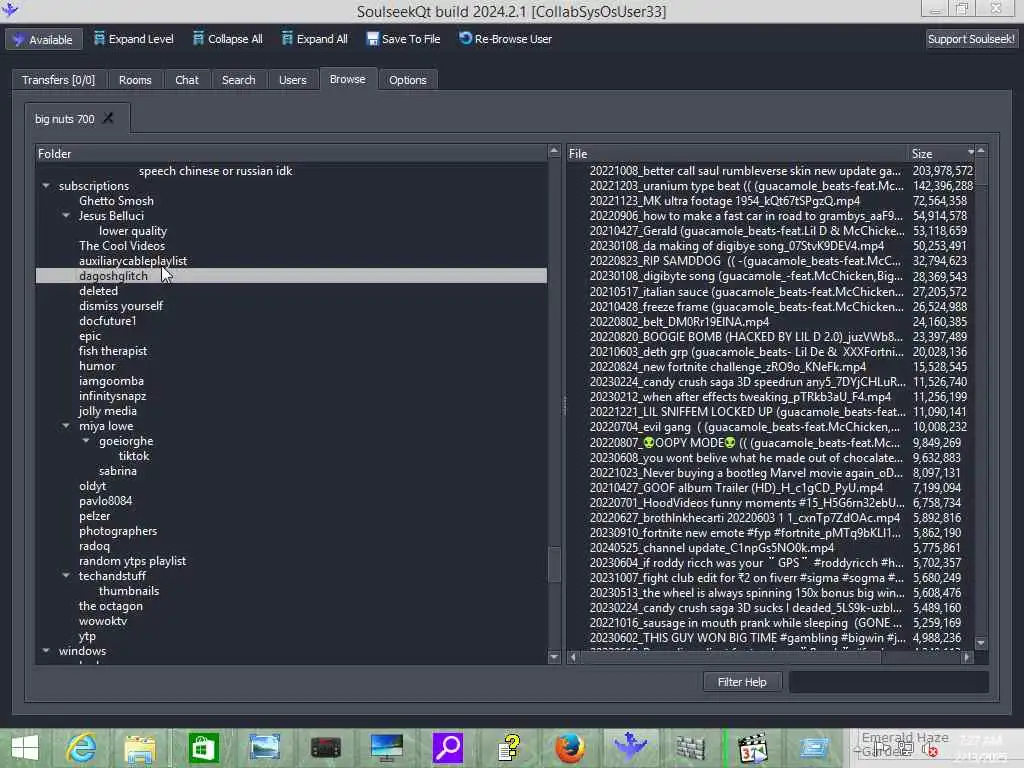This screenshot has height=768, width=1024.
Task: Collapse the techandstuff folder
Action: (x=66, y=576)
